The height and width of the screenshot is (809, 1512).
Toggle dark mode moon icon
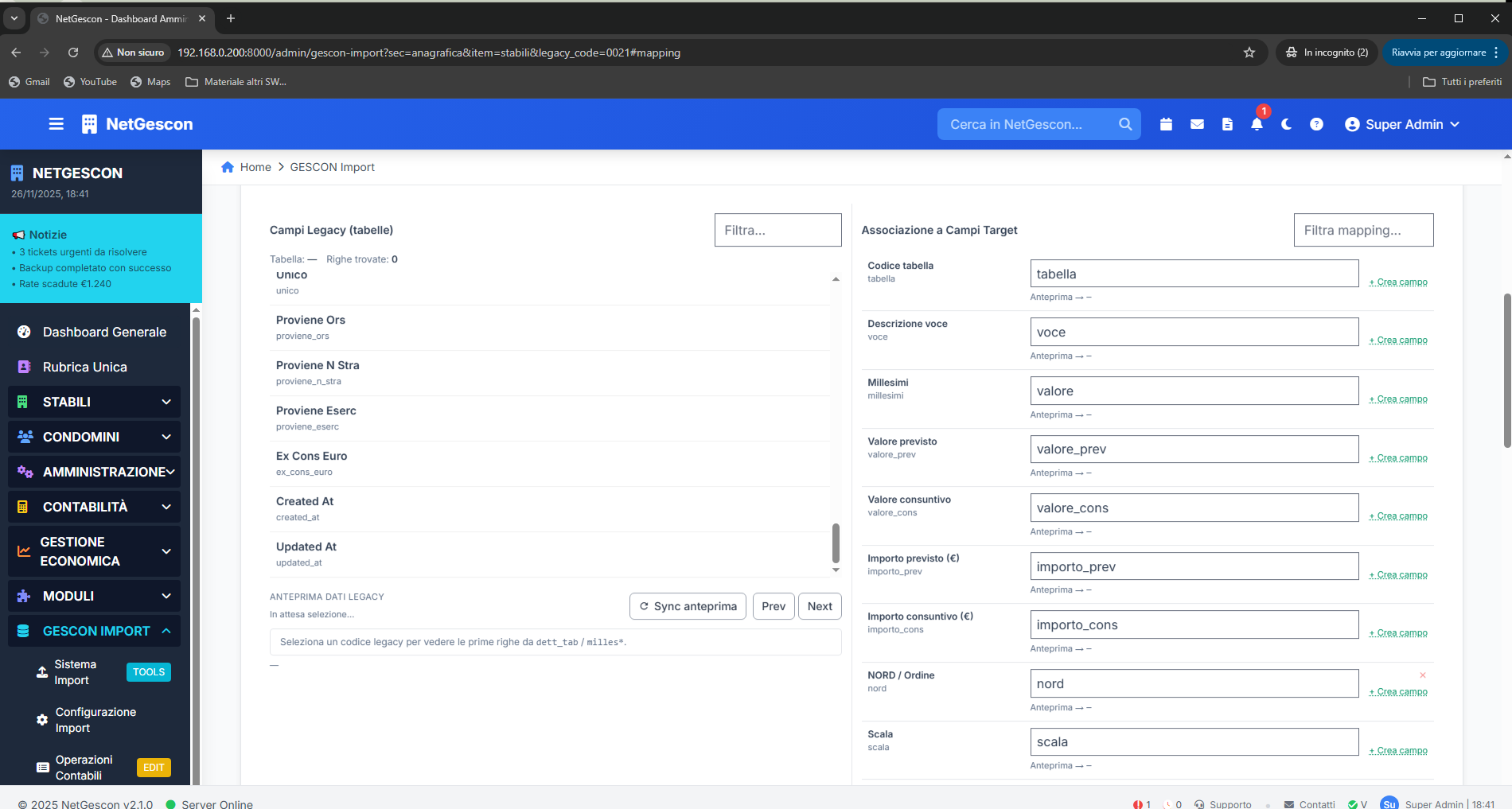pos(1286,124)
